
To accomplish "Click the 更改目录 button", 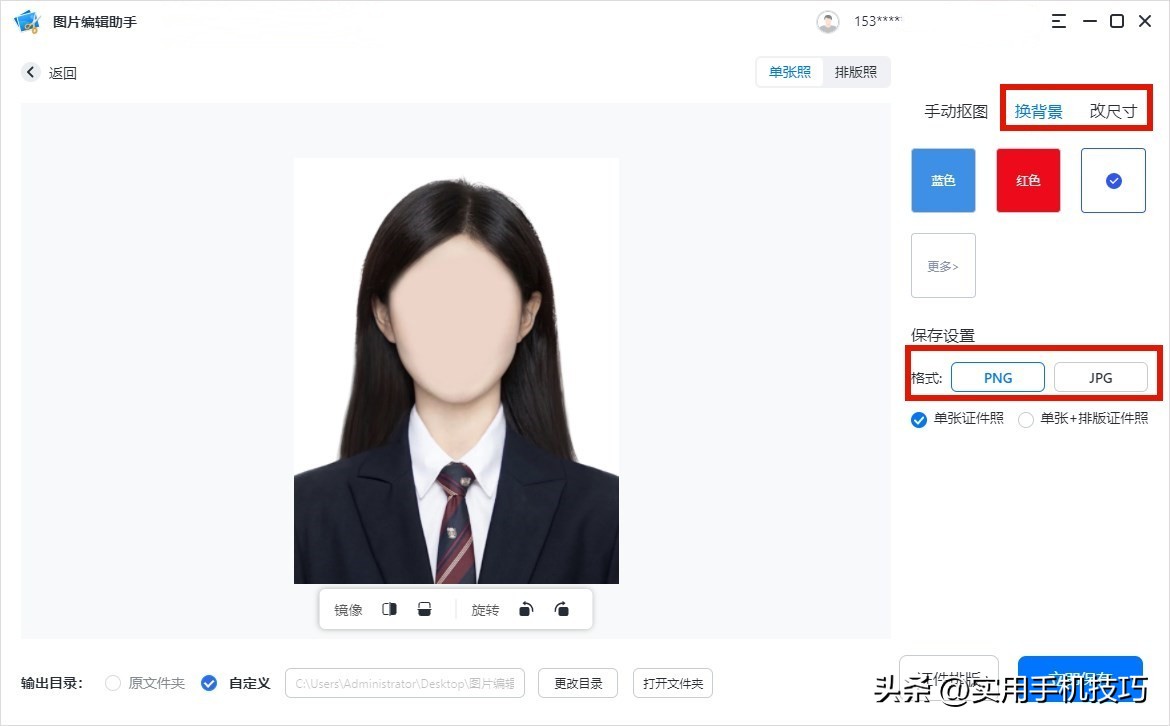I will (577, 683).
